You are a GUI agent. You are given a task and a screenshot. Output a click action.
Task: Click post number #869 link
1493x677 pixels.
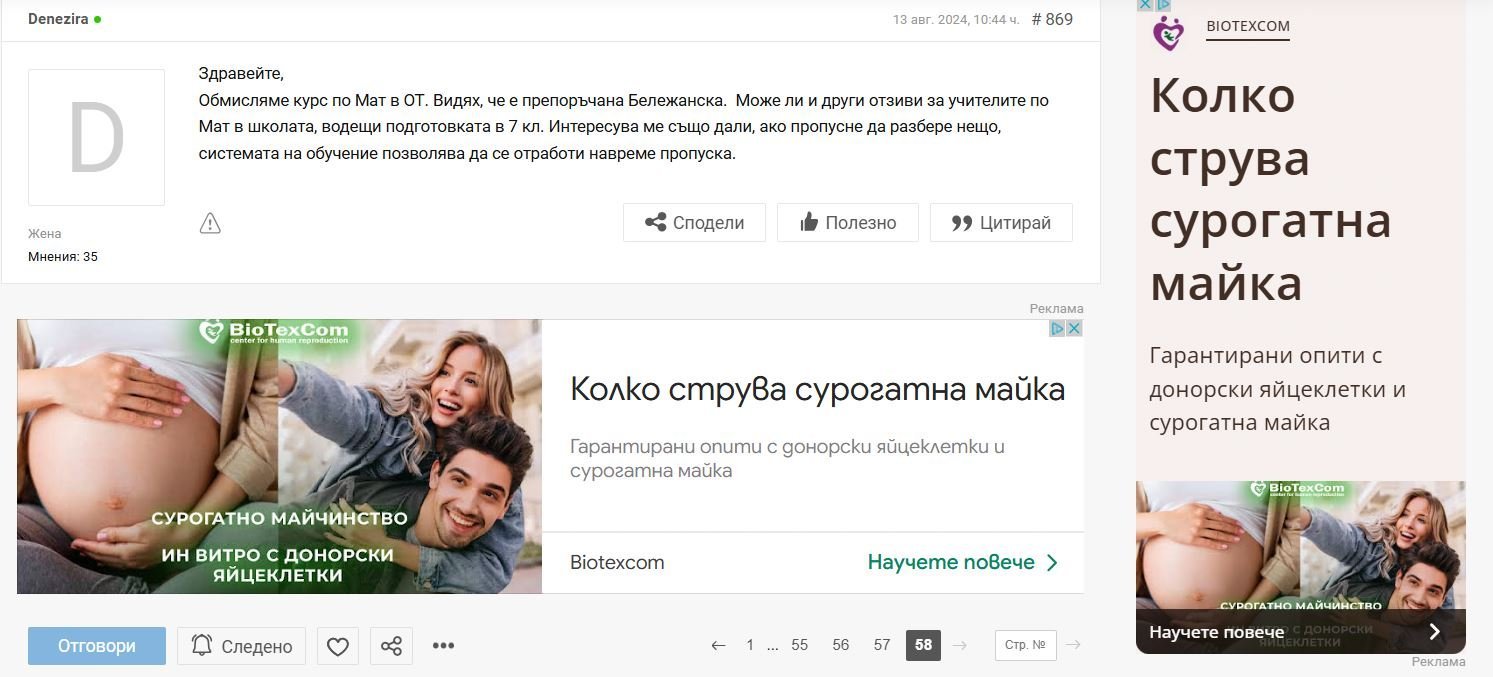pos(1052,20)
